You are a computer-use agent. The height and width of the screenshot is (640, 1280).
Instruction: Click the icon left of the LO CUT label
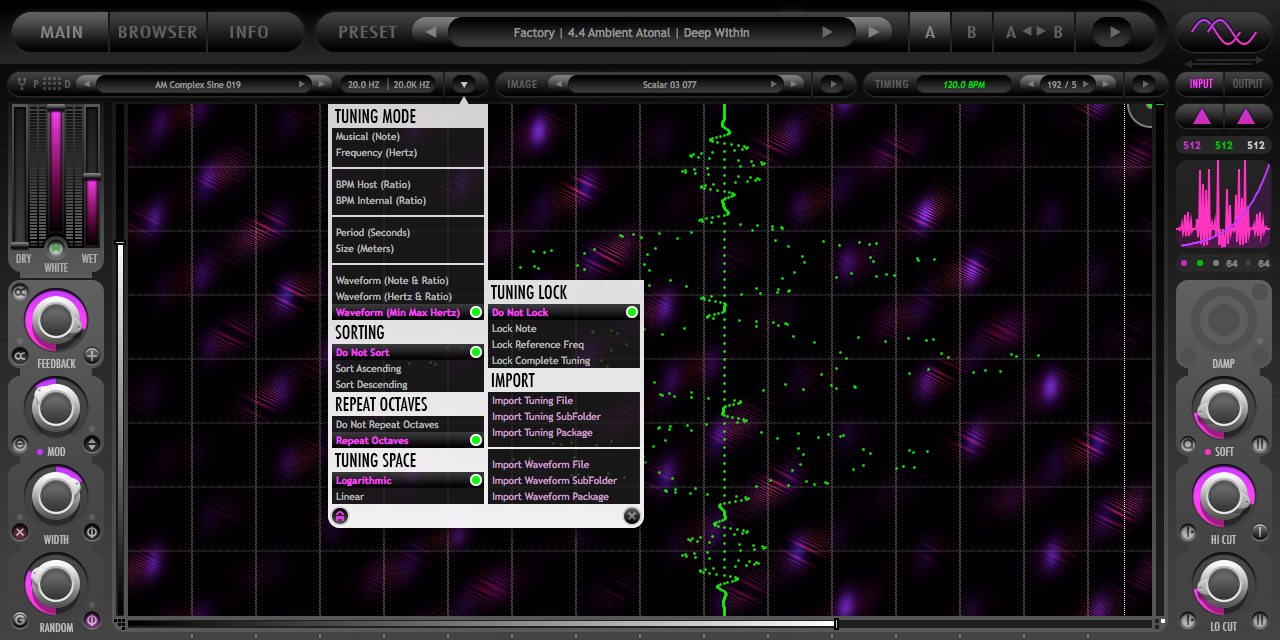coord(1188,621)
